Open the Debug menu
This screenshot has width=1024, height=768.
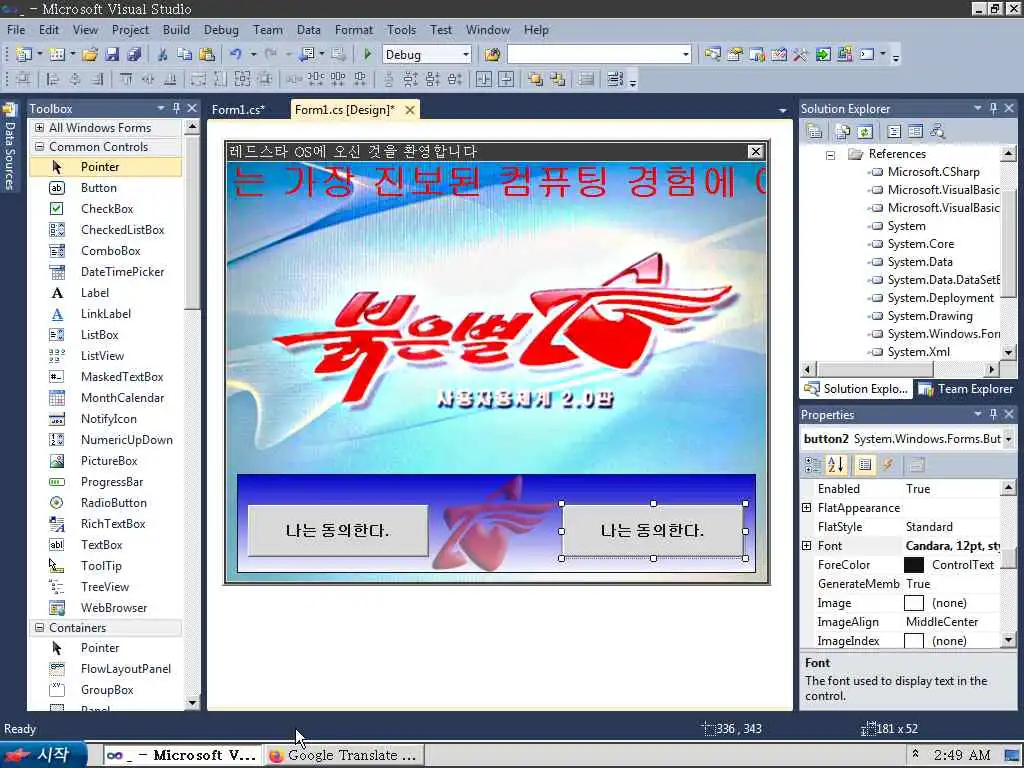point(221,30)
